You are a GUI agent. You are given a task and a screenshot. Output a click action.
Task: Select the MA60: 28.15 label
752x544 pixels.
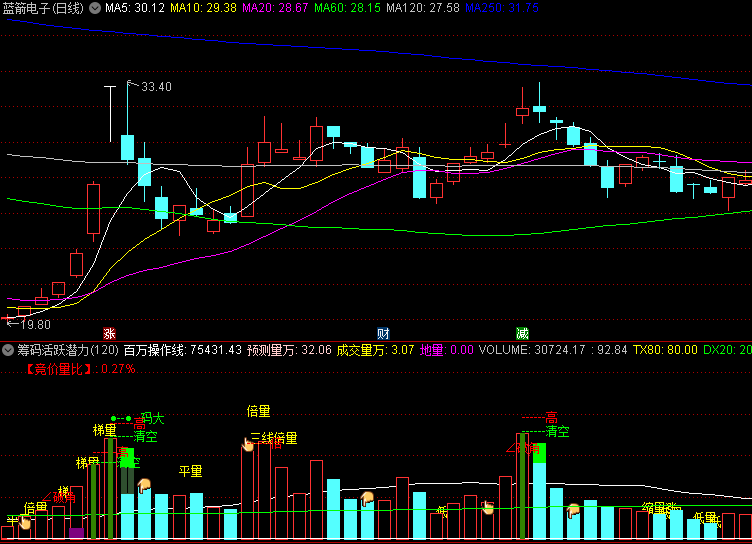pyautogui.click(x=347, y=8)
